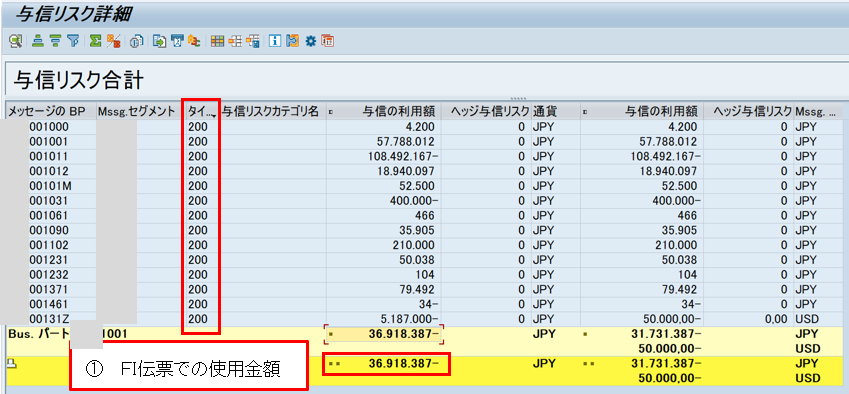Open the subtotals icon next to sigma
This screenshot has width=849, height=394.
114,41
